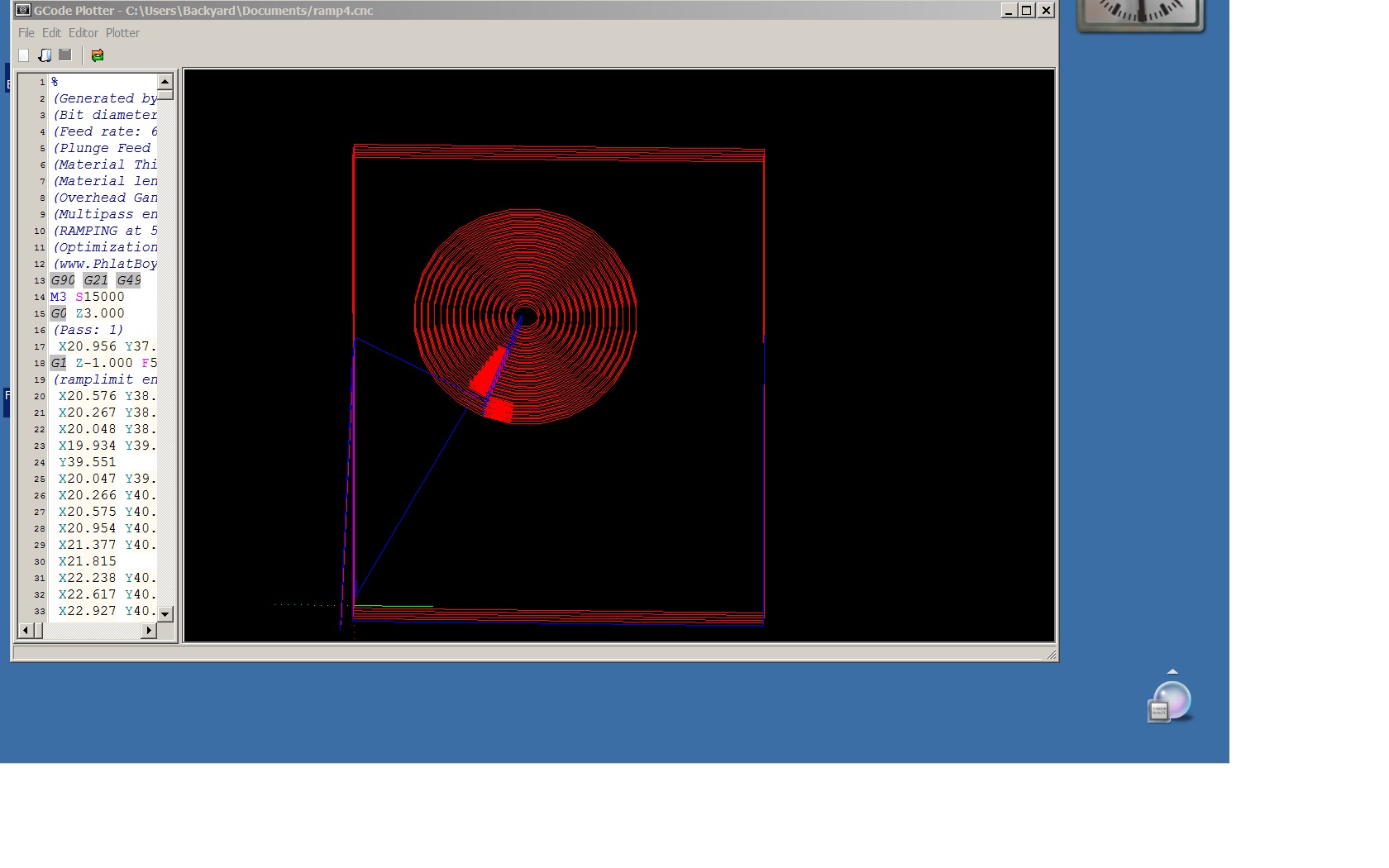Open the bubble desktop gadget icon
This screenshot has height=868, width=1389.
click(1170, 702)
